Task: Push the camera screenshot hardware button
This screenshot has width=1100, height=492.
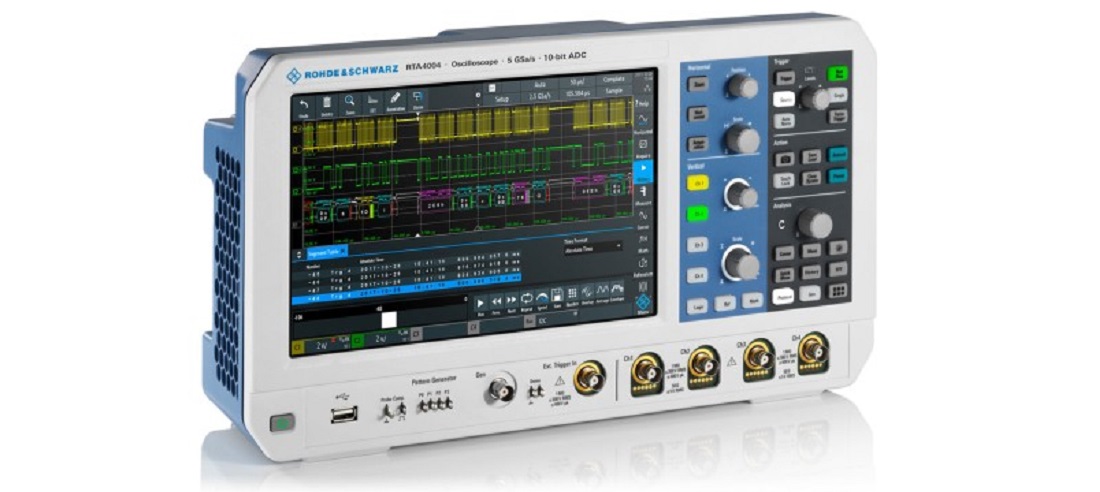Action: pos(786,159)
